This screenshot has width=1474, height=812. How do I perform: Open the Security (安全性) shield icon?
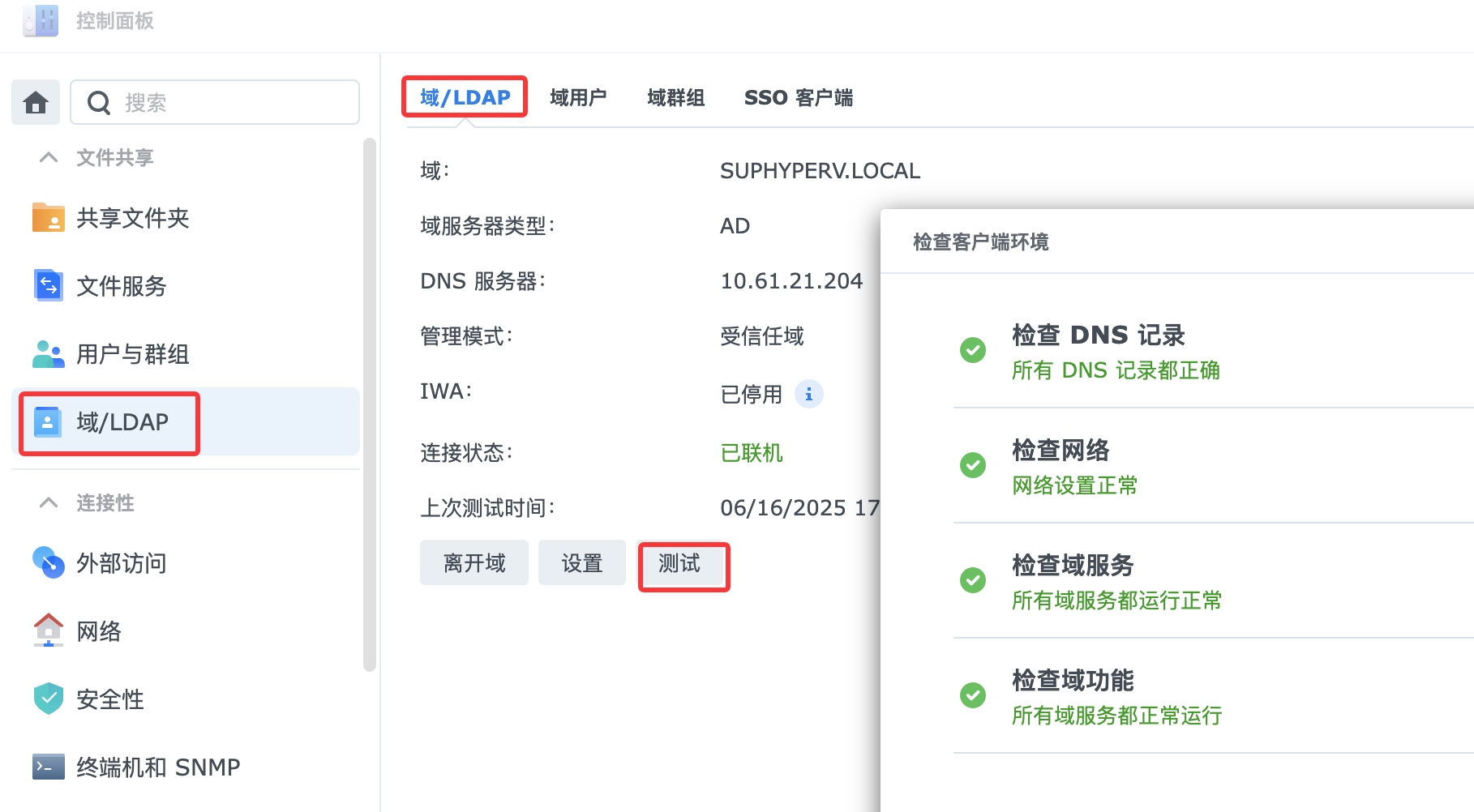tap(49, 699)
